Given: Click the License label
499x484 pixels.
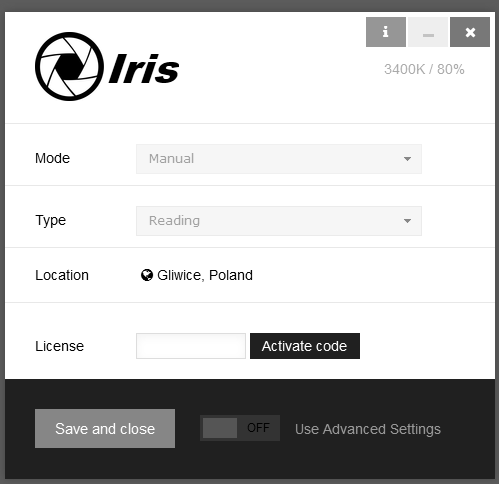Looking at the screenshot, I should coord(59,346).
